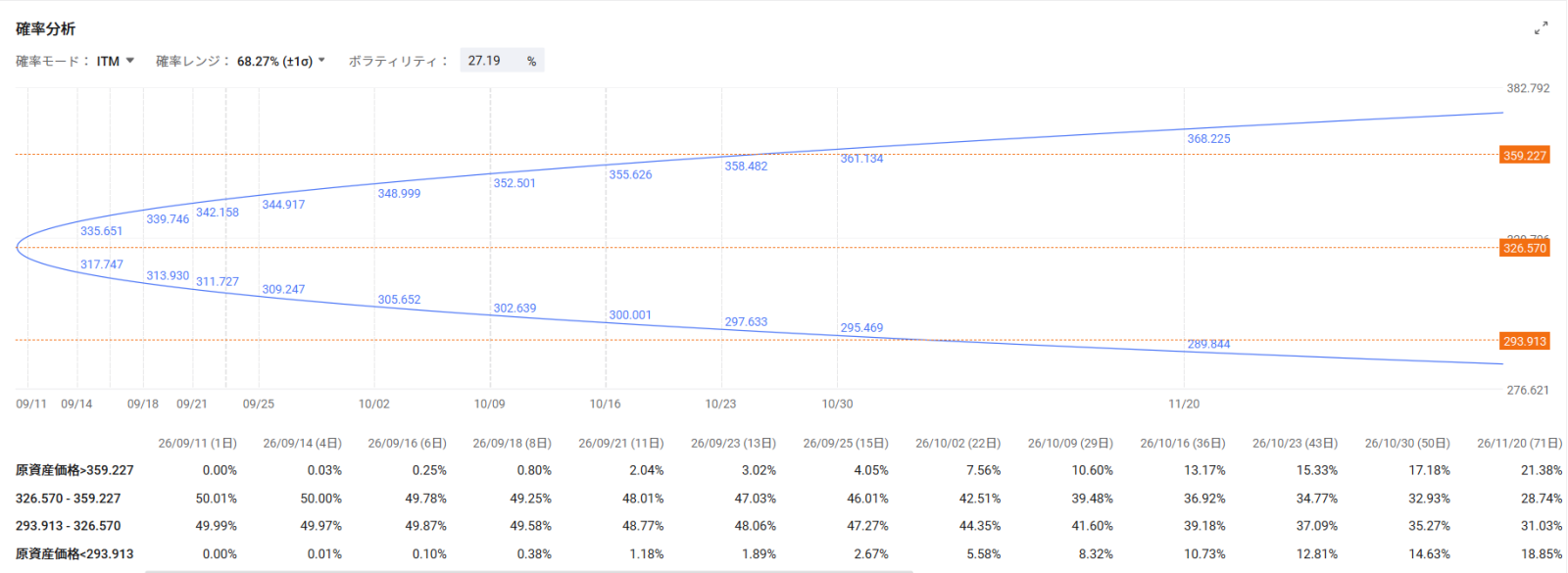Click upper curve value 342.158

pyautogui.click(x=218, y=213)
